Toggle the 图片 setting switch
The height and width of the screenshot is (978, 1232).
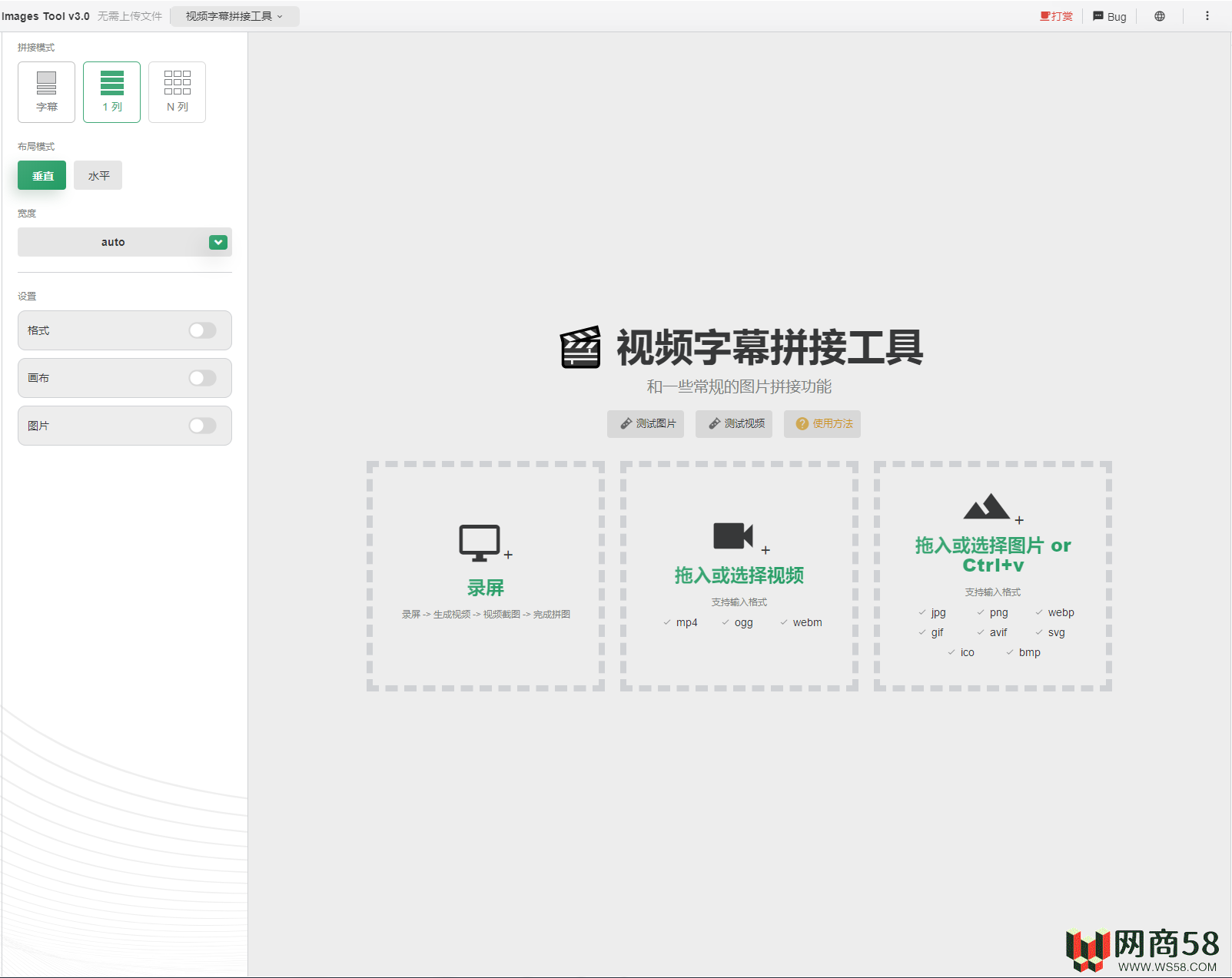pyautogui.click(x=203, y=426)
